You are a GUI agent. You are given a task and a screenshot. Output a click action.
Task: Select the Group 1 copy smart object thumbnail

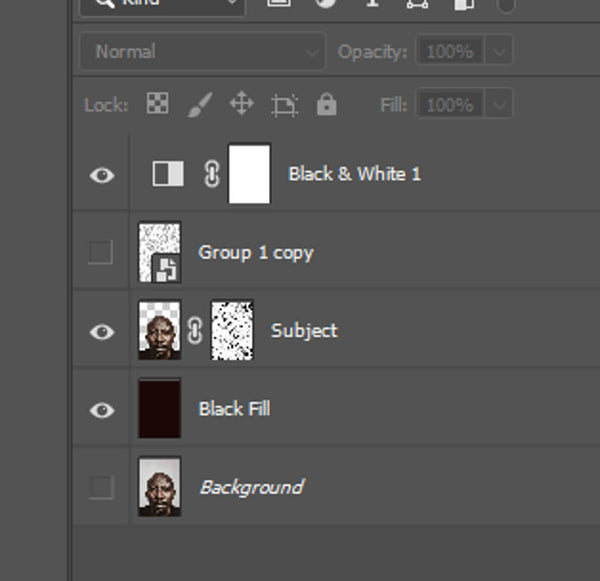160,252
